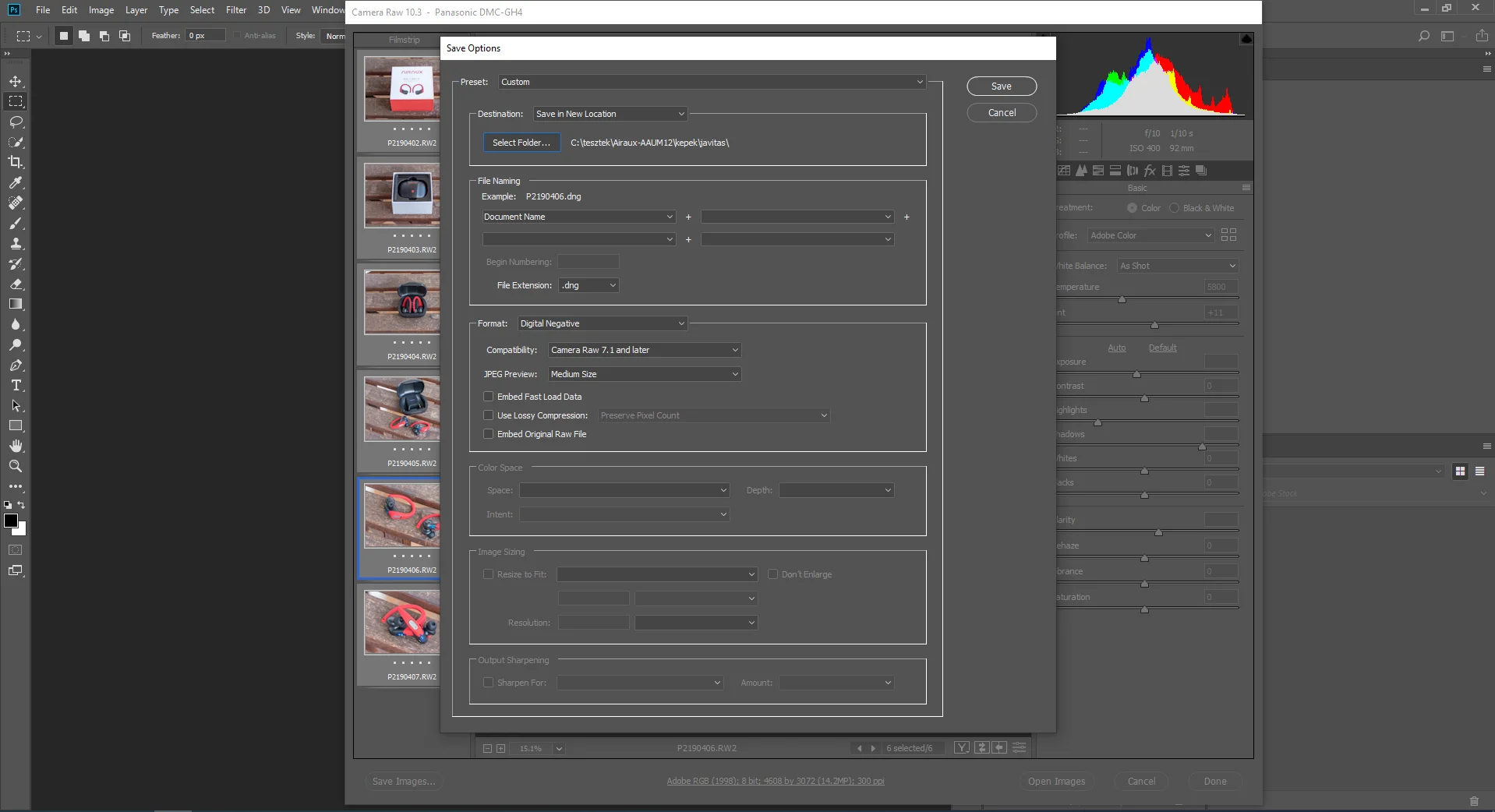
Task: Click the Open Images button
Action: pos(1056,782)
